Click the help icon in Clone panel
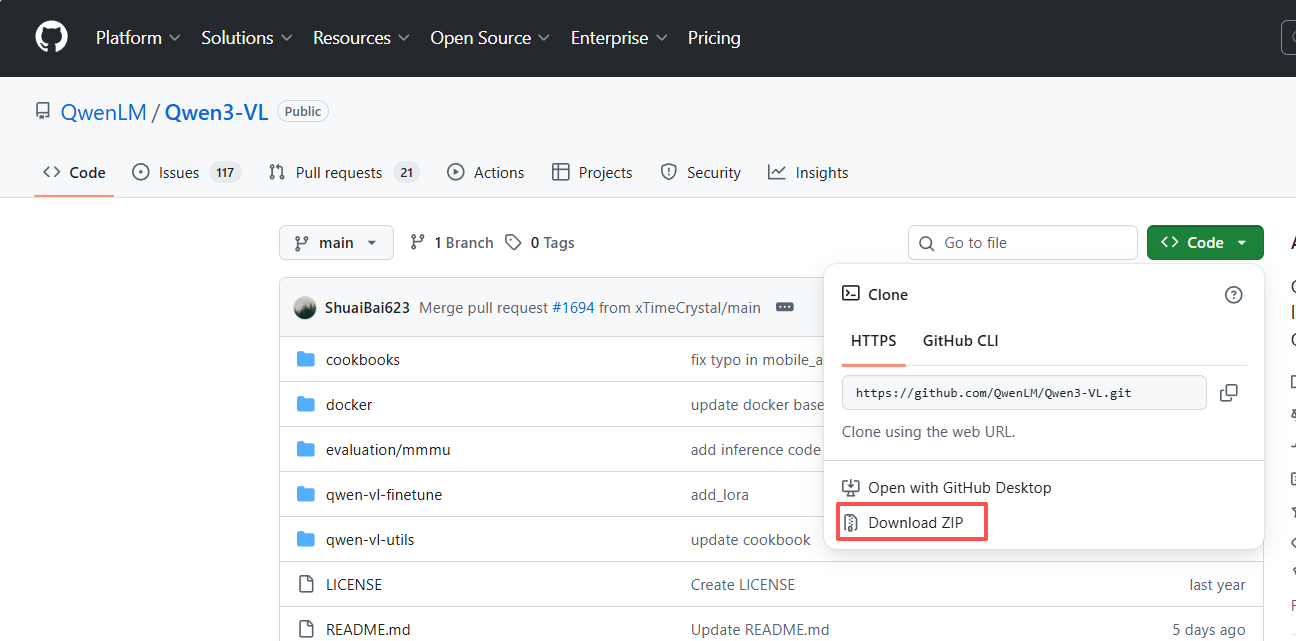The height and width of the screenshot is (641, 1296). point(1234,294)
